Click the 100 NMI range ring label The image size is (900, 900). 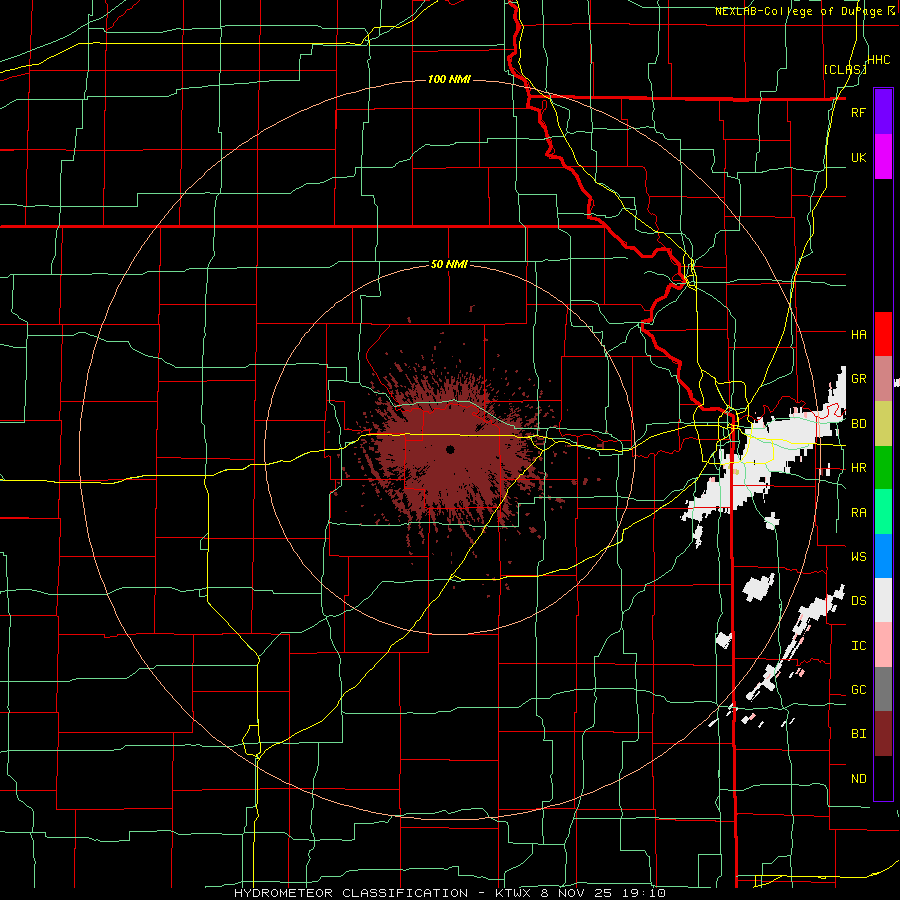[x=449, y=79]
